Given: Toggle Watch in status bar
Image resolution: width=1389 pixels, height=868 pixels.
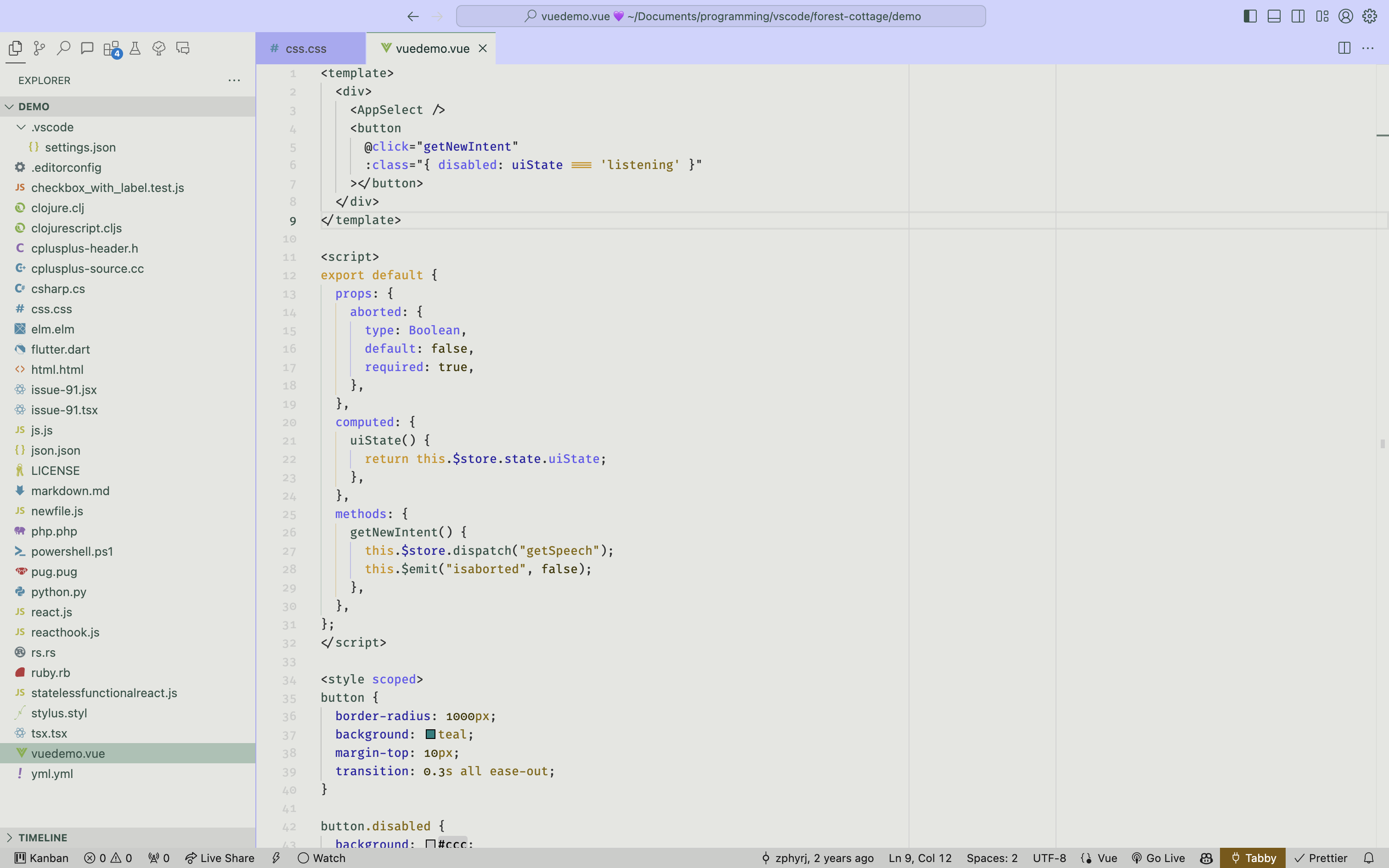Looking at the screenshot, I should coord(322,858).
